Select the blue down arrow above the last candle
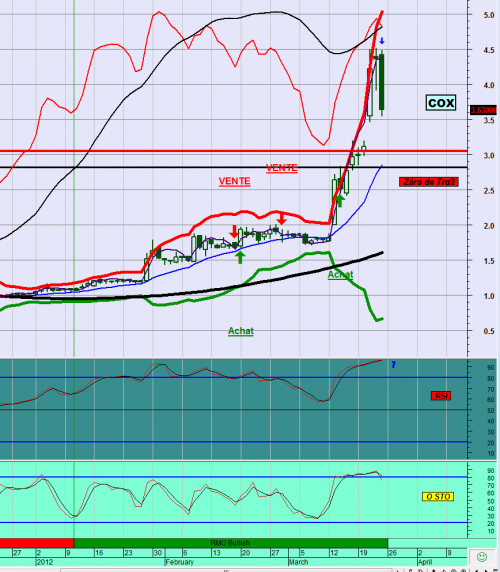 point(382,40)
